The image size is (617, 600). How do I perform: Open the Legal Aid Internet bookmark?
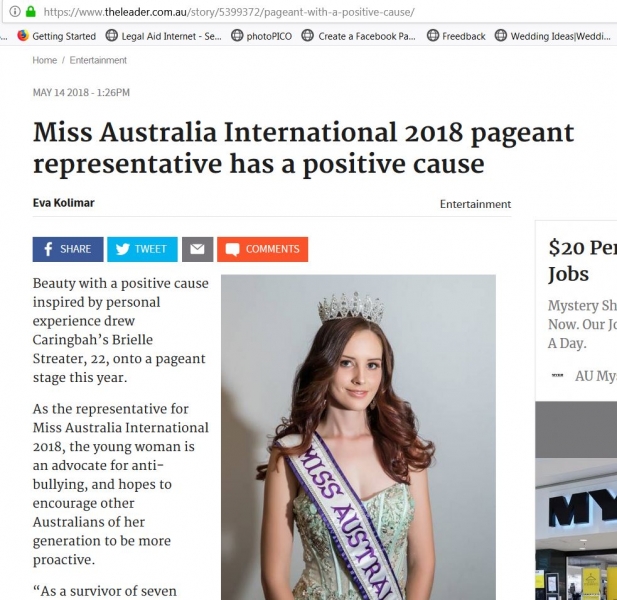164,36
